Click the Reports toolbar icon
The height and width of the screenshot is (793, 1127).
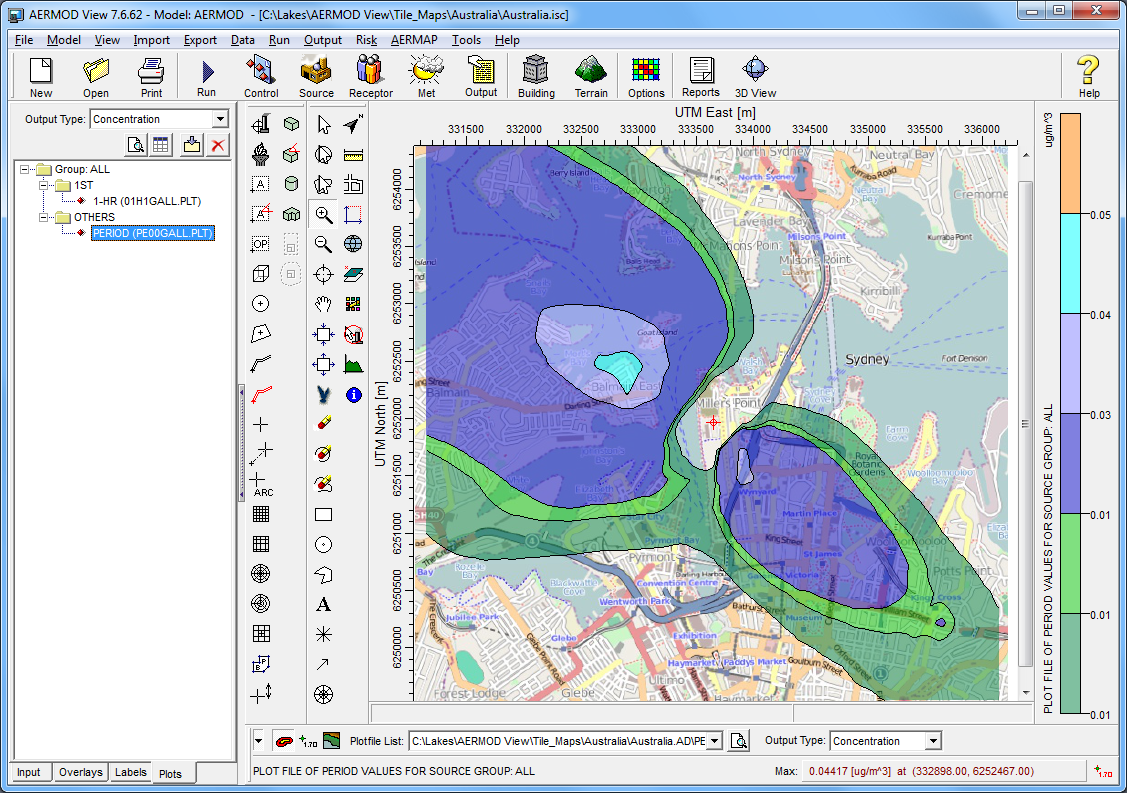700,75
